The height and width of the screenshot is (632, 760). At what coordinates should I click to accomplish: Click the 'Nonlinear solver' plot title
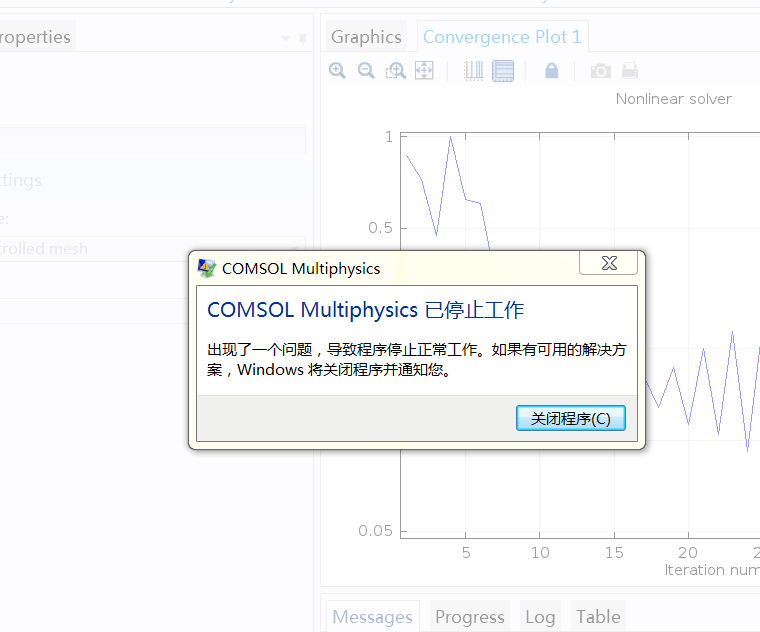[674, 99]
